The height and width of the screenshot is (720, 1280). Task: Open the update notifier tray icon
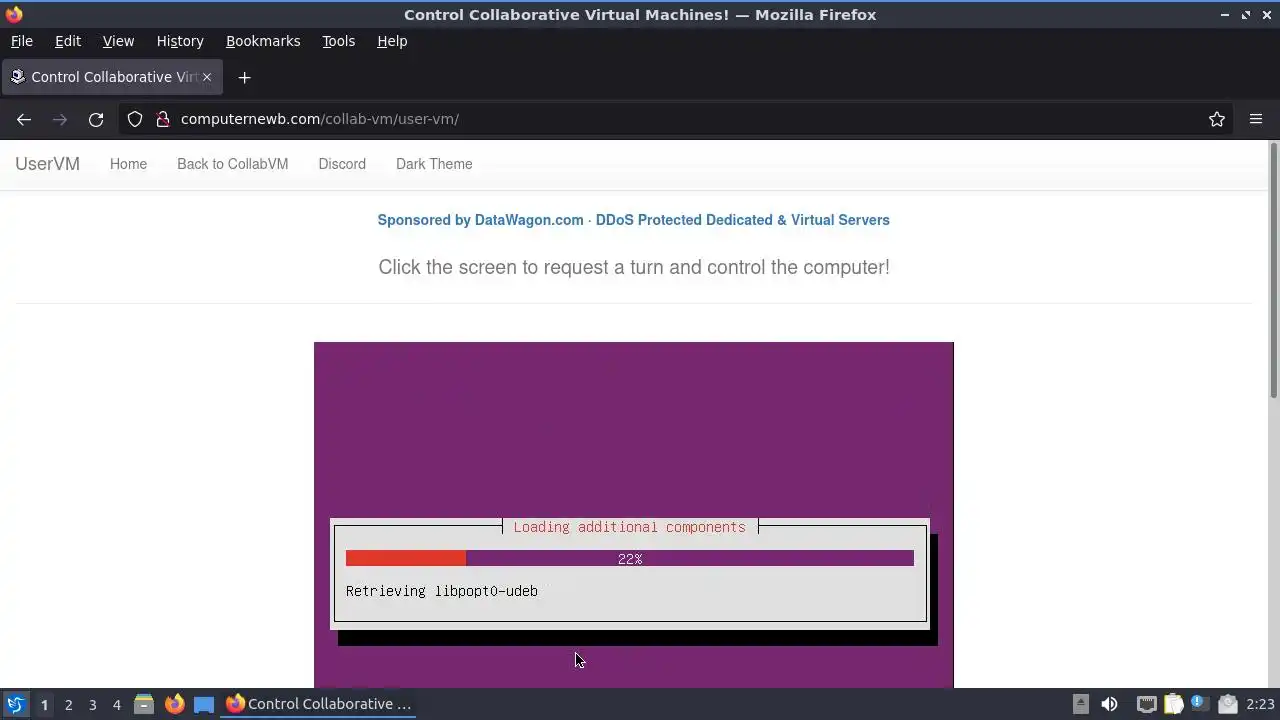(1200, 704)
